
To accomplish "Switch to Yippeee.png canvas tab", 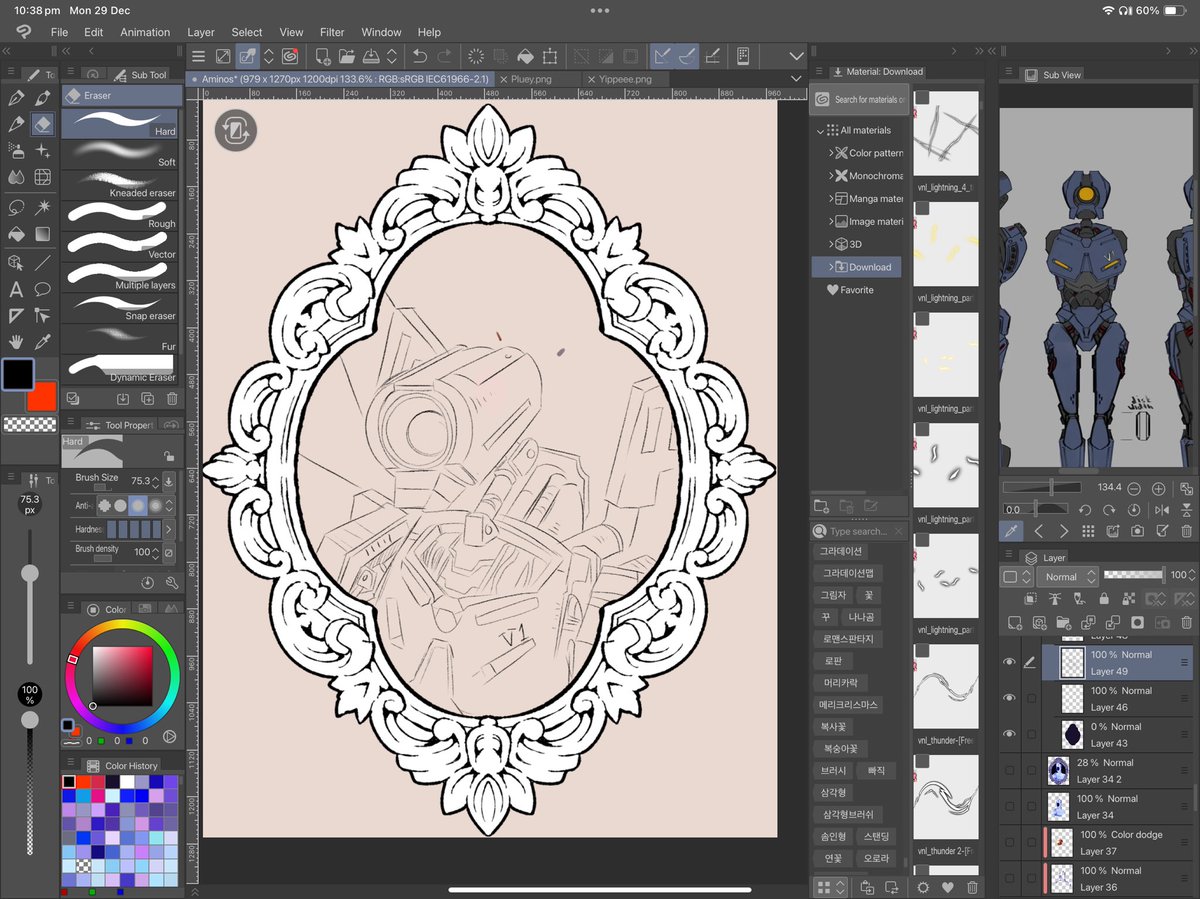I will pos(625,79).
